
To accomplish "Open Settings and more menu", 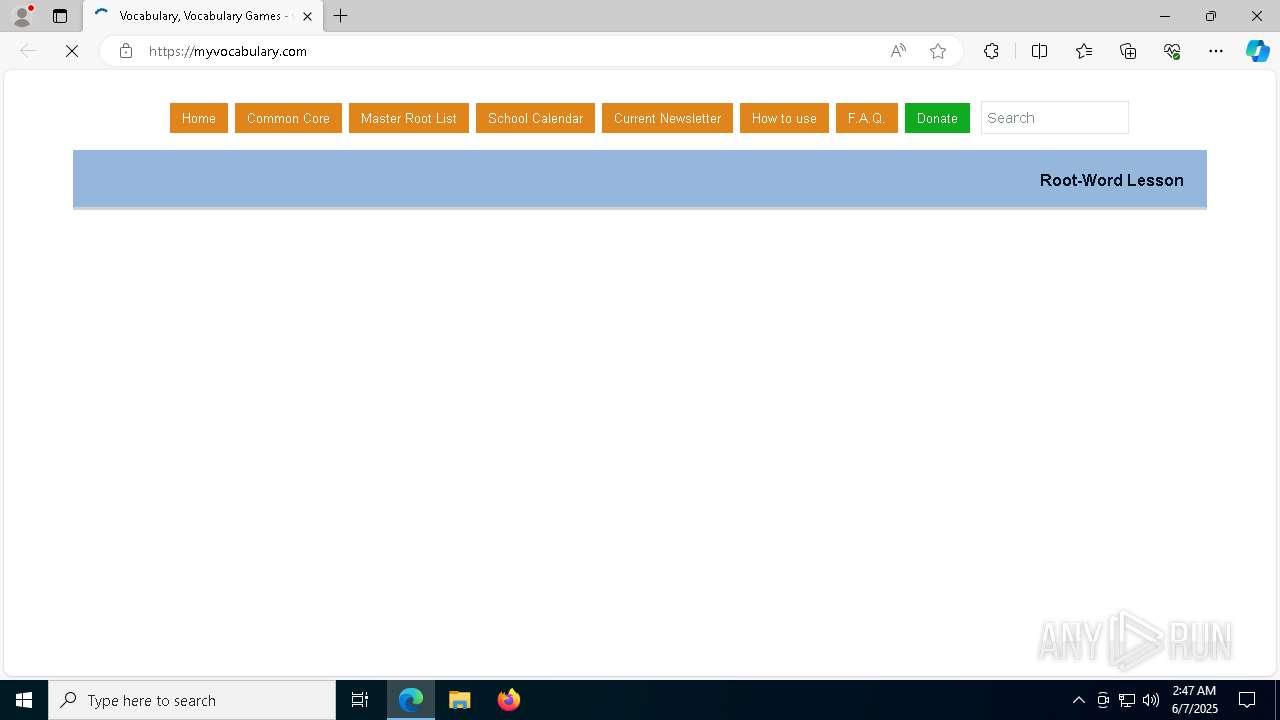I will point(1216,51).
